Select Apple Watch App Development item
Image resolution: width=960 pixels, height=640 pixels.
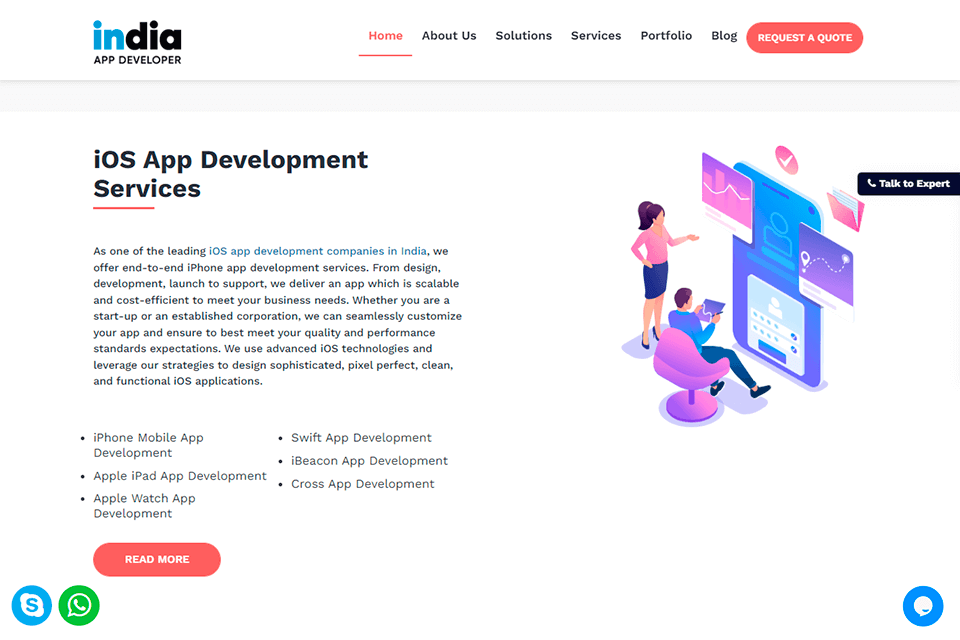pyautogui.click(x=144, y=506)
